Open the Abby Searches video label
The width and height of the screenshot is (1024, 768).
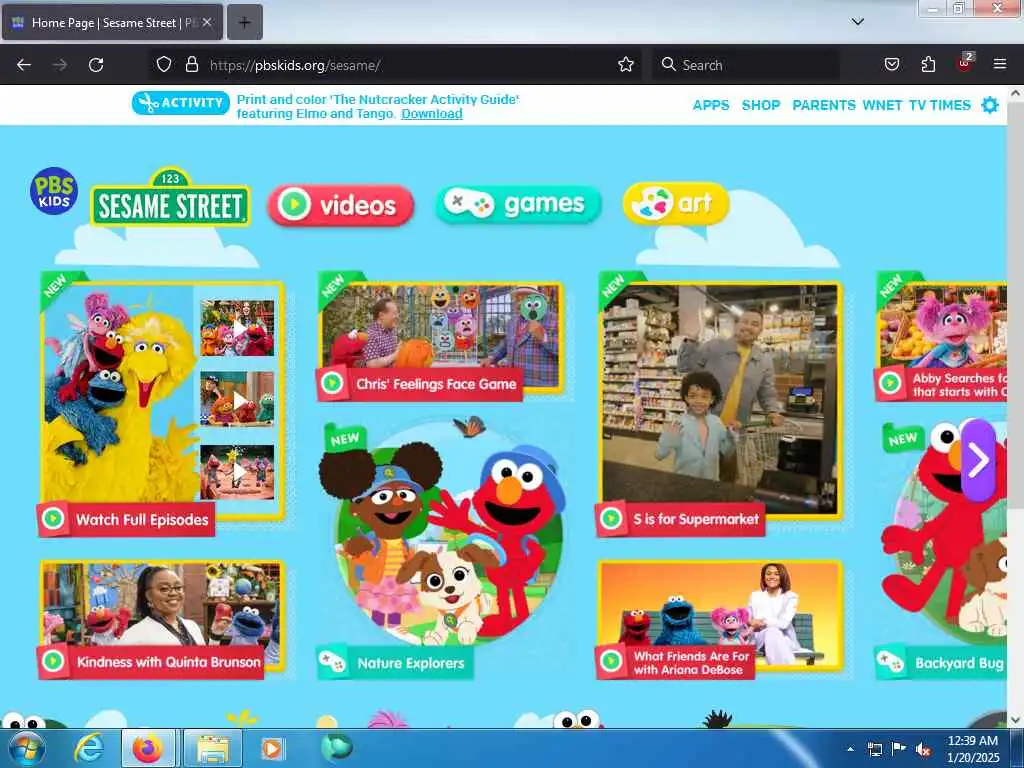tap(957, 385)
